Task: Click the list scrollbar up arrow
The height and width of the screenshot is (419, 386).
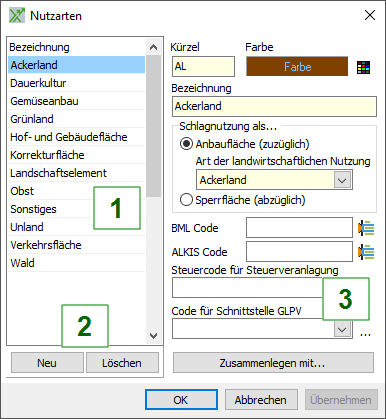Action: pos(153,47)
